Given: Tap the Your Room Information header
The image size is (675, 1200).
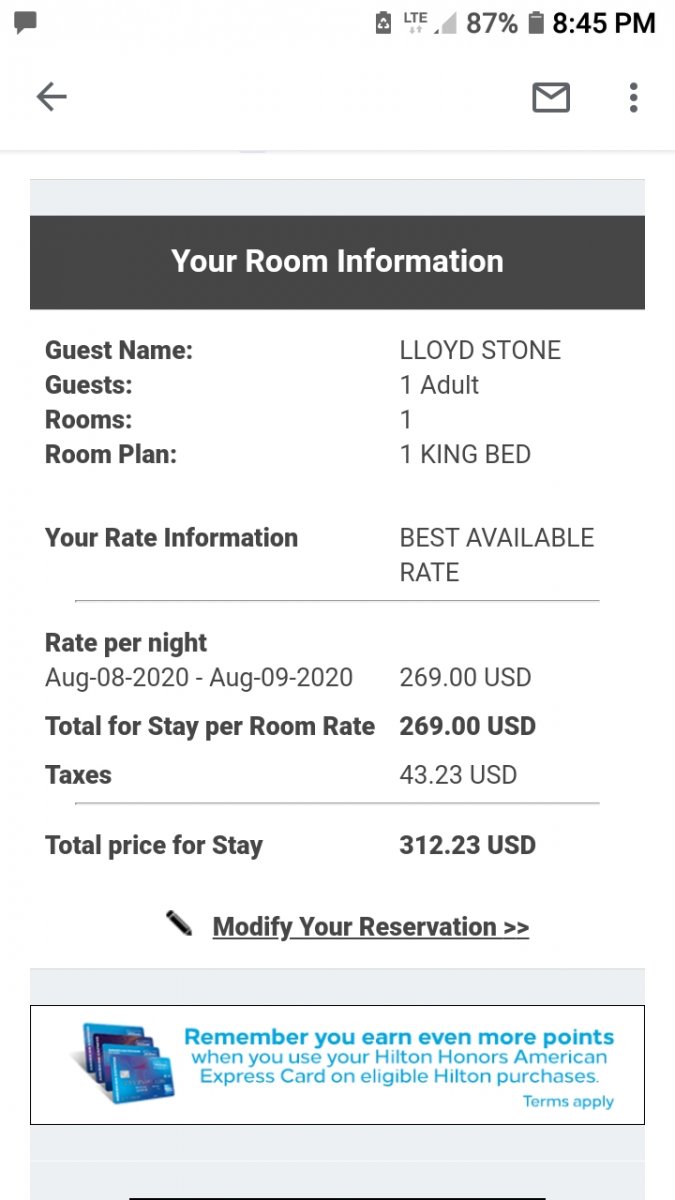Looking at the screenshot, I should 337,262.
